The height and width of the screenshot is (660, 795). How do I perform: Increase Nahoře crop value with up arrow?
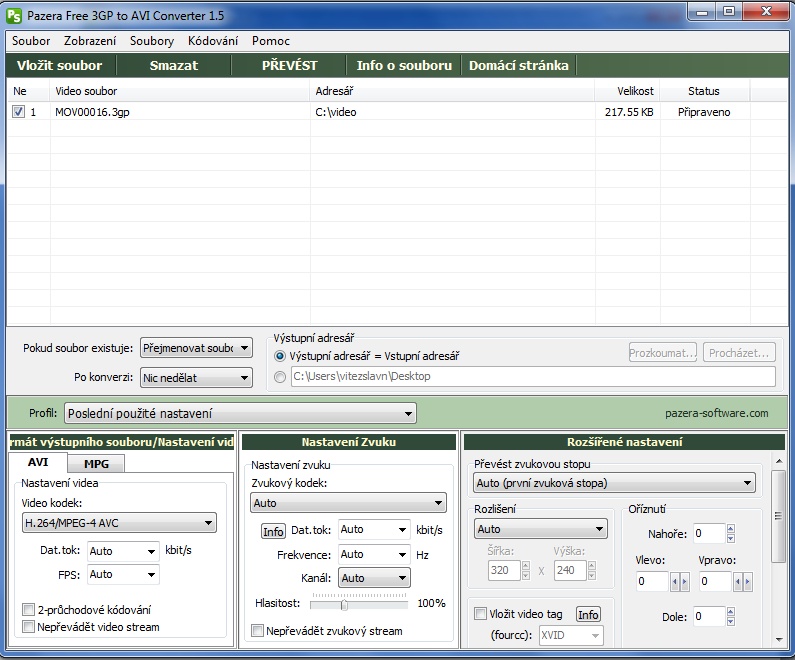click(730, 529)
